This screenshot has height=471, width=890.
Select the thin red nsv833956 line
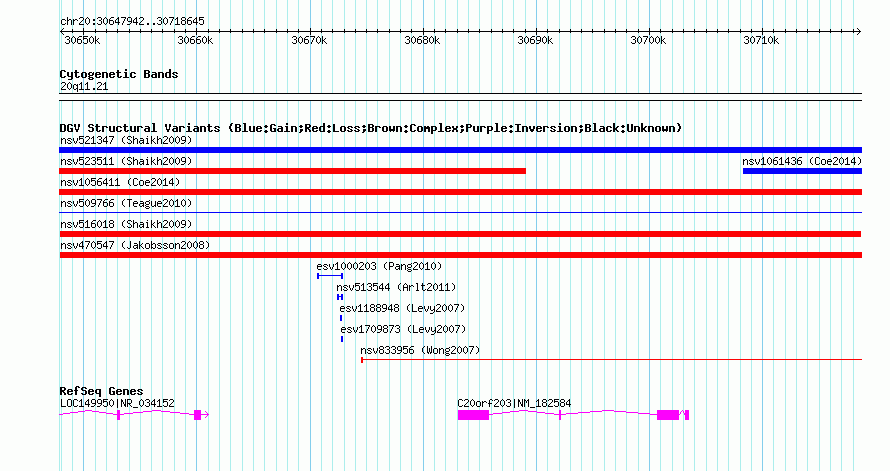coord(611,360)
